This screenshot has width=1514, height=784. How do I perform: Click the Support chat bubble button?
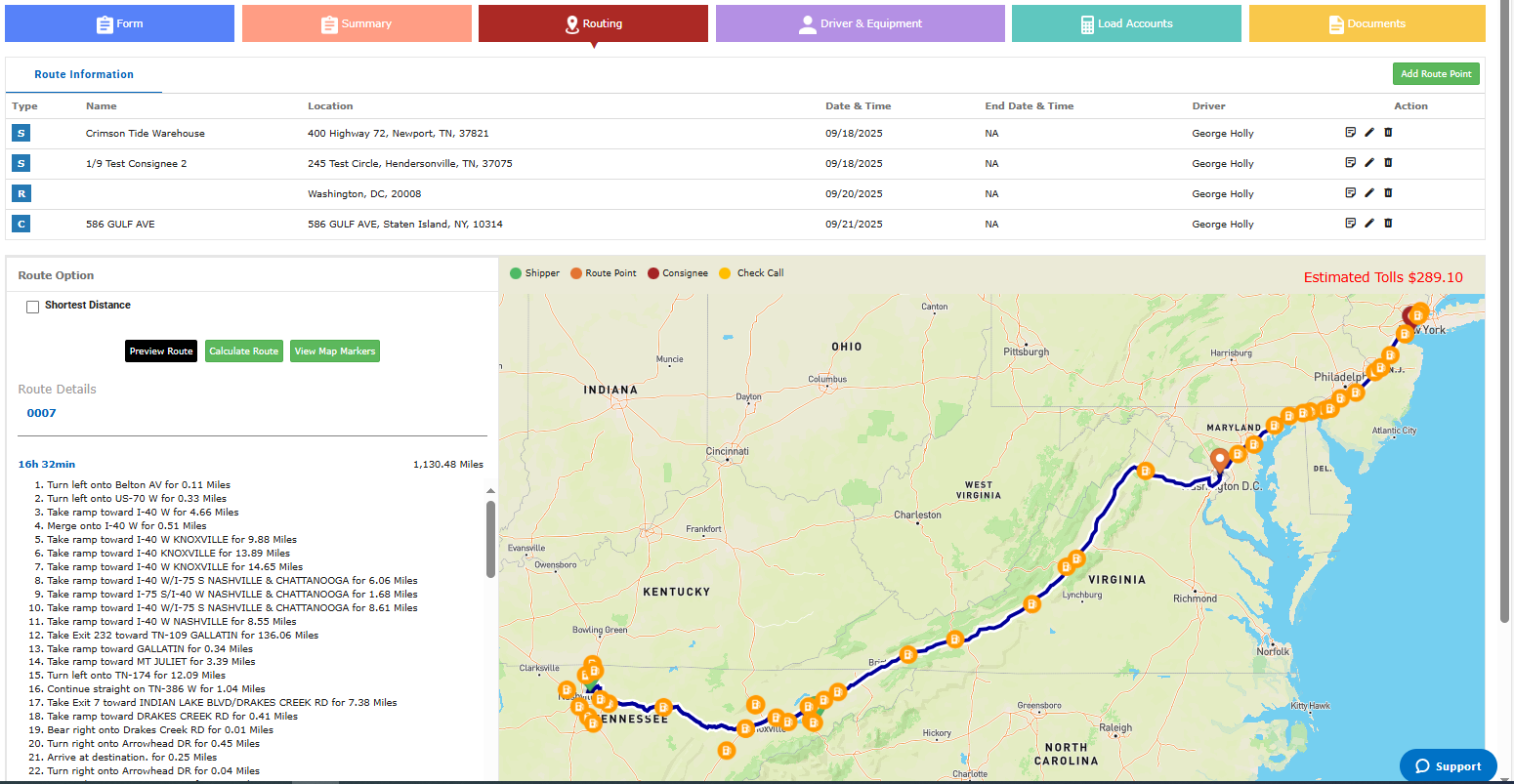pyautogui.click(x=1448, y=766)
